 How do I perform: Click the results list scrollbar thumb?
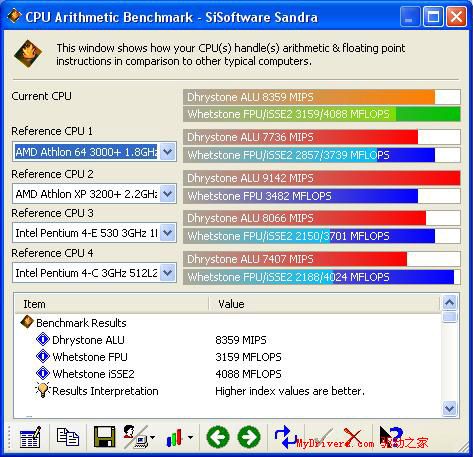(x=450, y=317)
